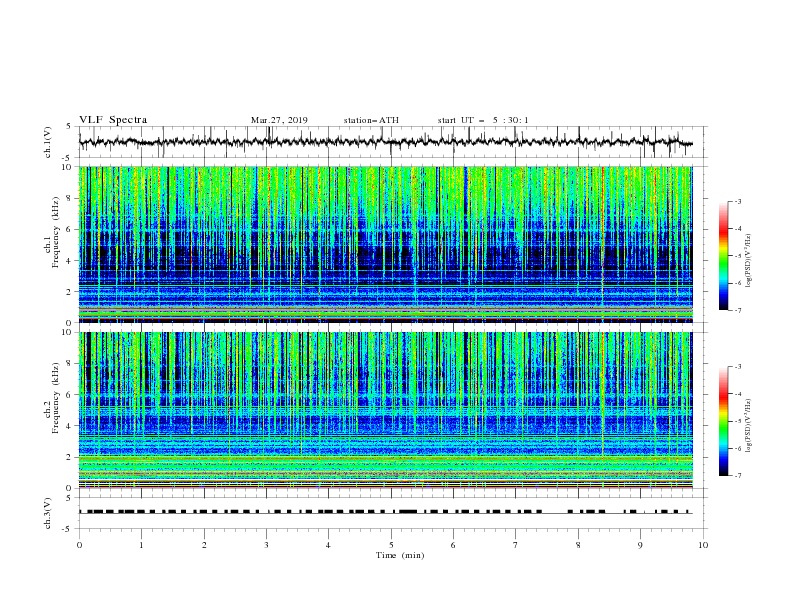Click the "VLF Spectra" title text

[x=113, y=120]
